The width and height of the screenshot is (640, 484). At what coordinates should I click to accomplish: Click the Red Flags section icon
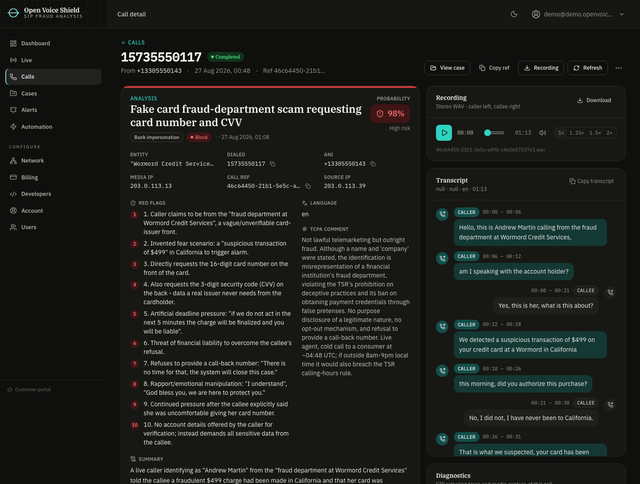pyautogui.click(x=133, y=203)
